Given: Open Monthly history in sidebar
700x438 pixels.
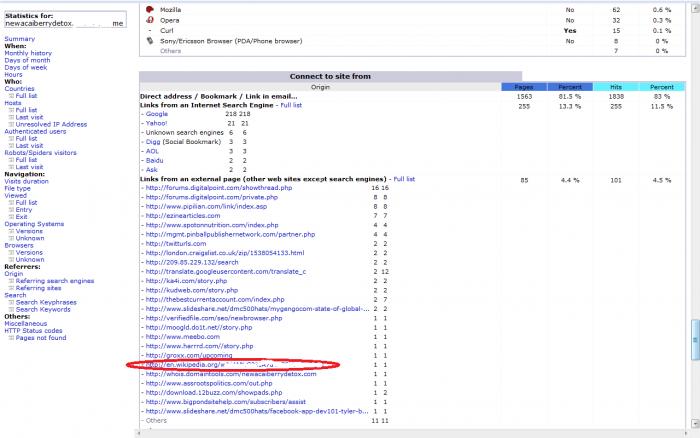Looking at the screenshot, I should 28,53.
